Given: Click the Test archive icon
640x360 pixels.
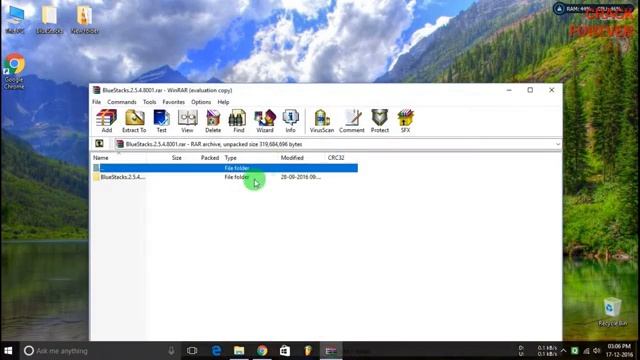Looking at the screenshot, I should (162, 121).
